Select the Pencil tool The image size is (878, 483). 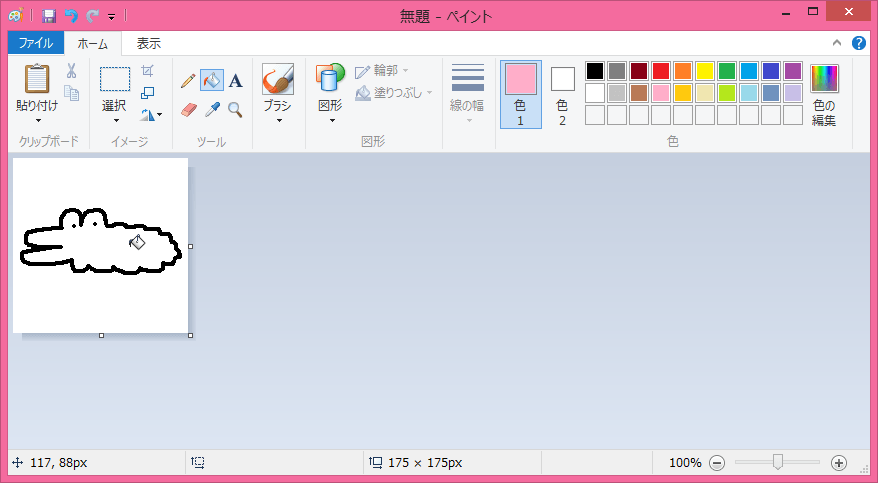[x=188, y=81]
